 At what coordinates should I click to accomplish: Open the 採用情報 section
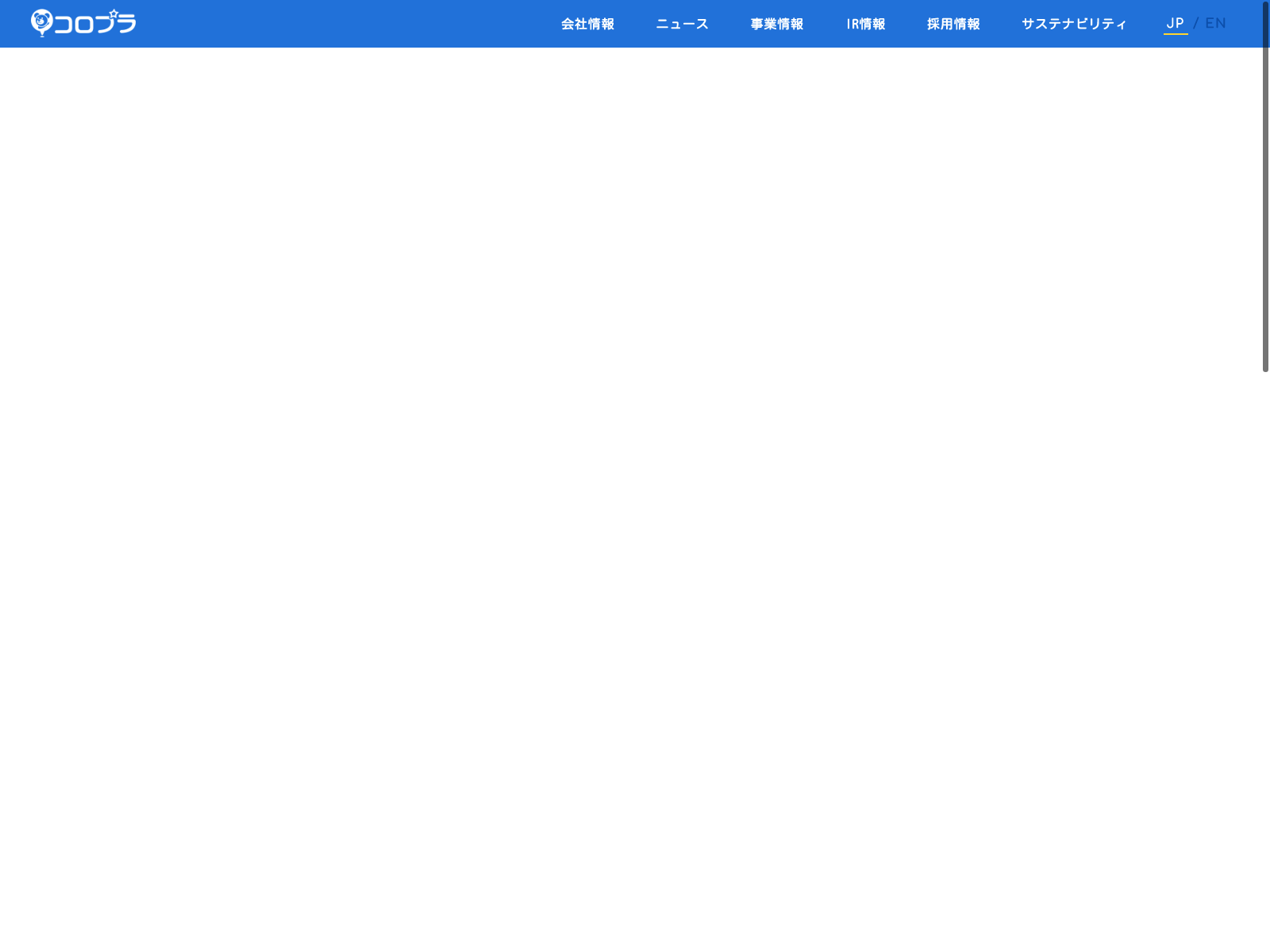[x=952, y=24]
